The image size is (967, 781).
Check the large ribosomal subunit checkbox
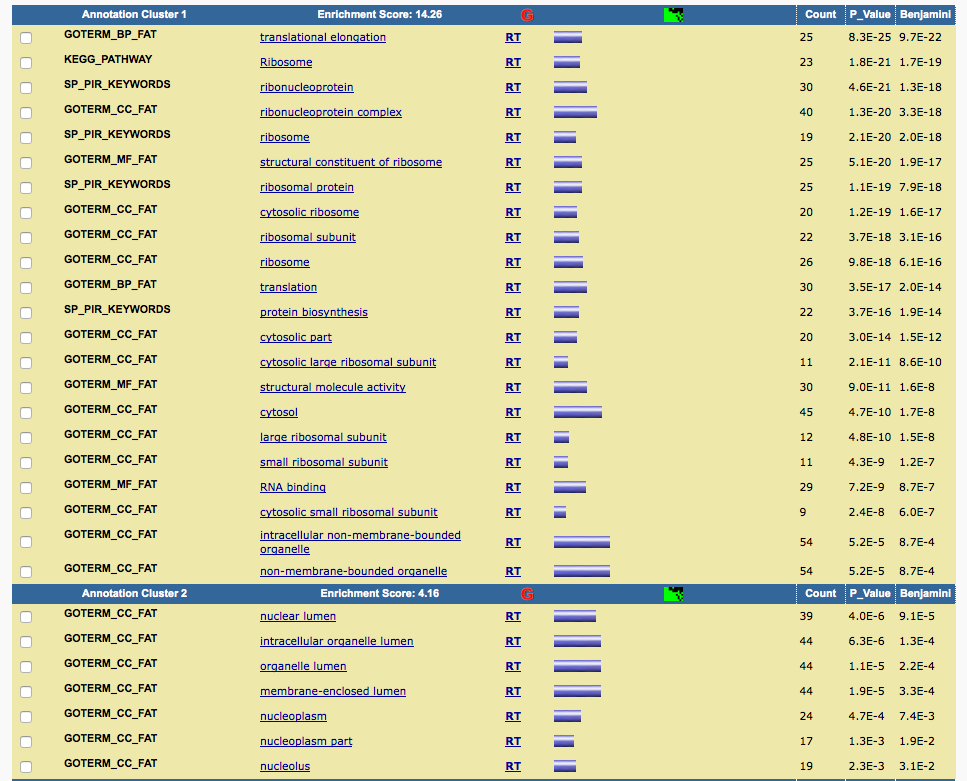click(x=26, y=438)
